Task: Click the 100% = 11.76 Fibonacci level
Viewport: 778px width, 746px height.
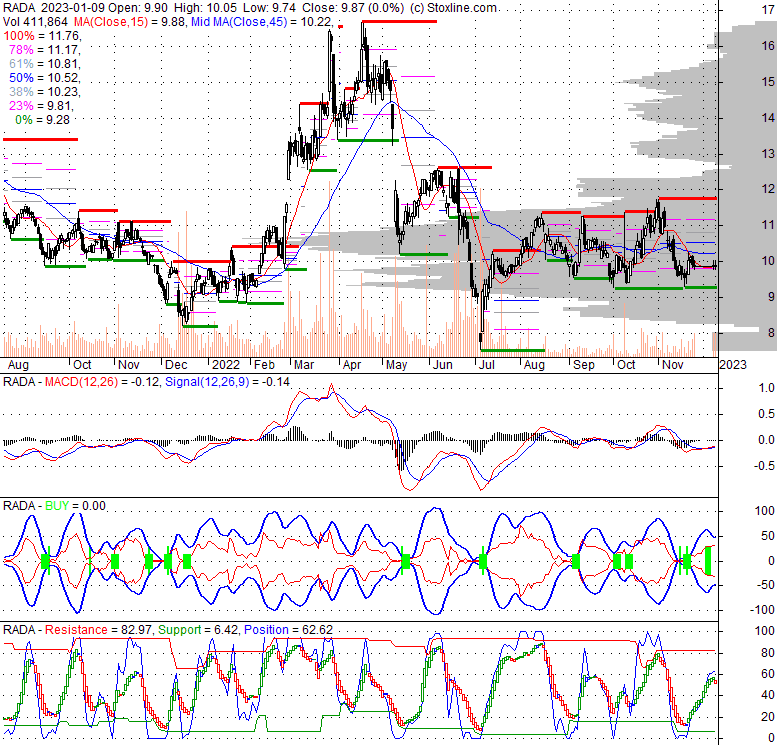Action: [42, 36]
